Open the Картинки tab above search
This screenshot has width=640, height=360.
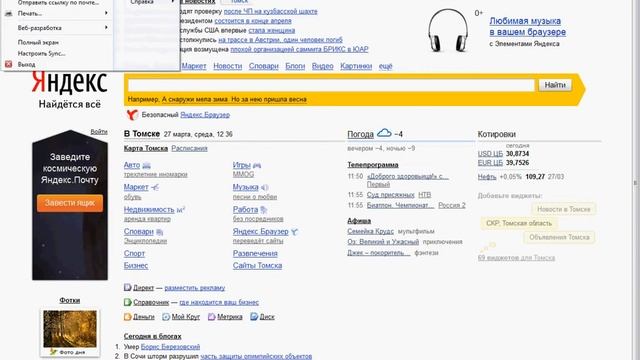tap(356, 66)
